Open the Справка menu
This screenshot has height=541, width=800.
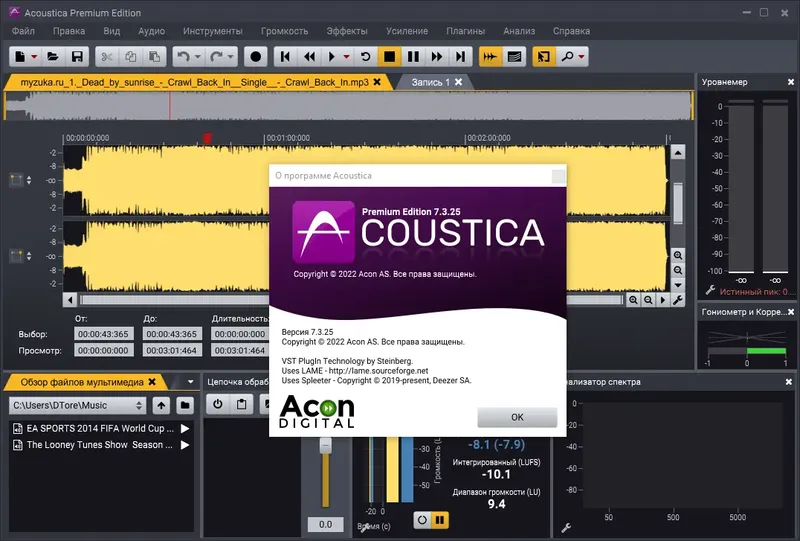point(571,31)
